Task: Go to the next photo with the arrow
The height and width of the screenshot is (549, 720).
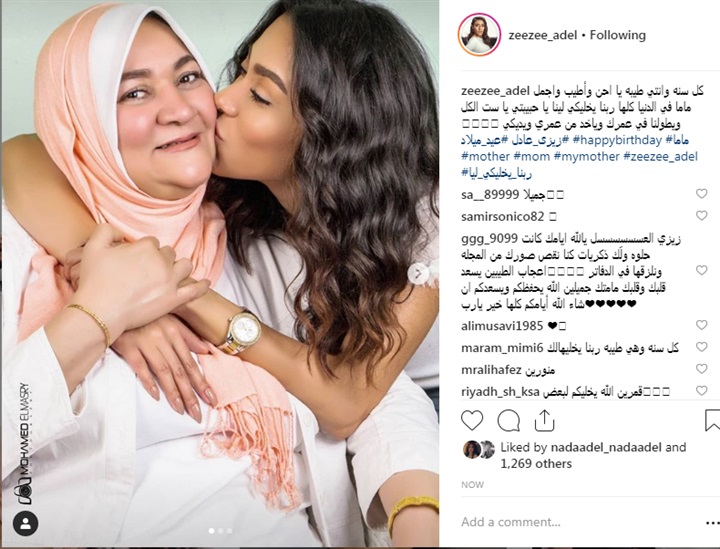Action: [418, 274]
